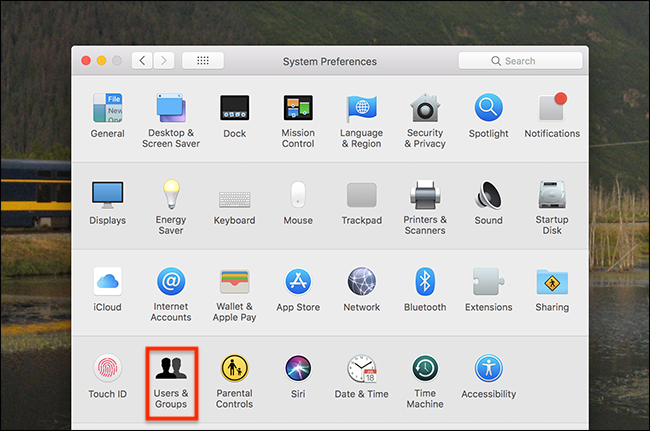Image resolution: width=650 pixels, height=431 pixels.
Task: Close the System Preferences window
Action: pos(86,61)
